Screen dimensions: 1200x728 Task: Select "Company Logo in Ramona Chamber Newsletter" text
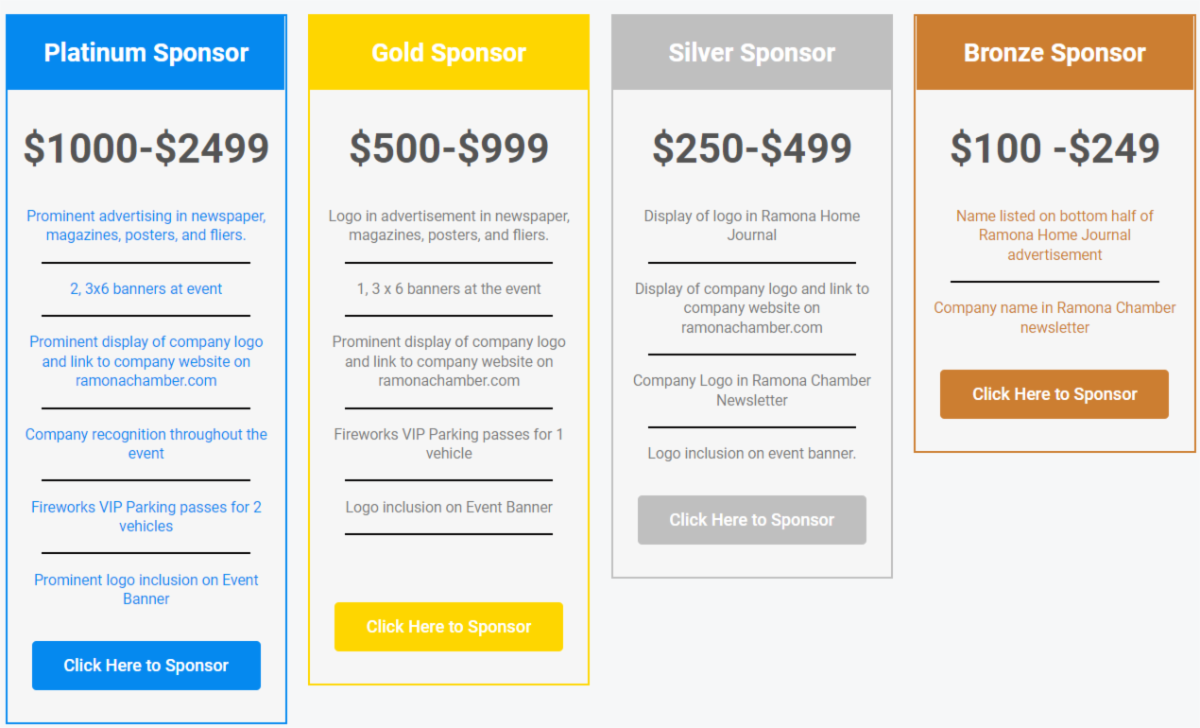tap(752, 390)
